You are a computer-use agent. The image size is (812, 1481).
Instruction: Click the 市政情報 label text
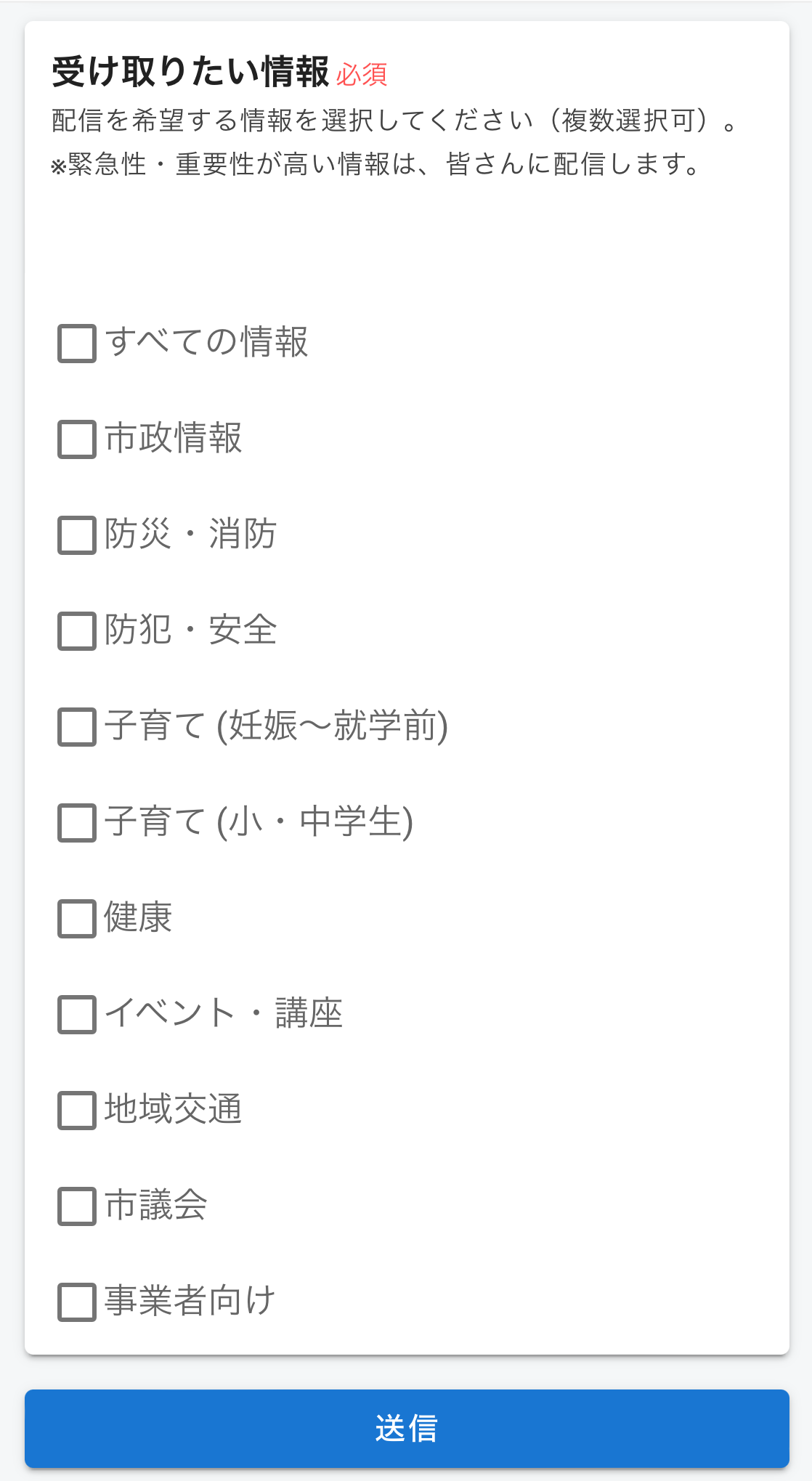pyautogui.click(x=173, y=438)
